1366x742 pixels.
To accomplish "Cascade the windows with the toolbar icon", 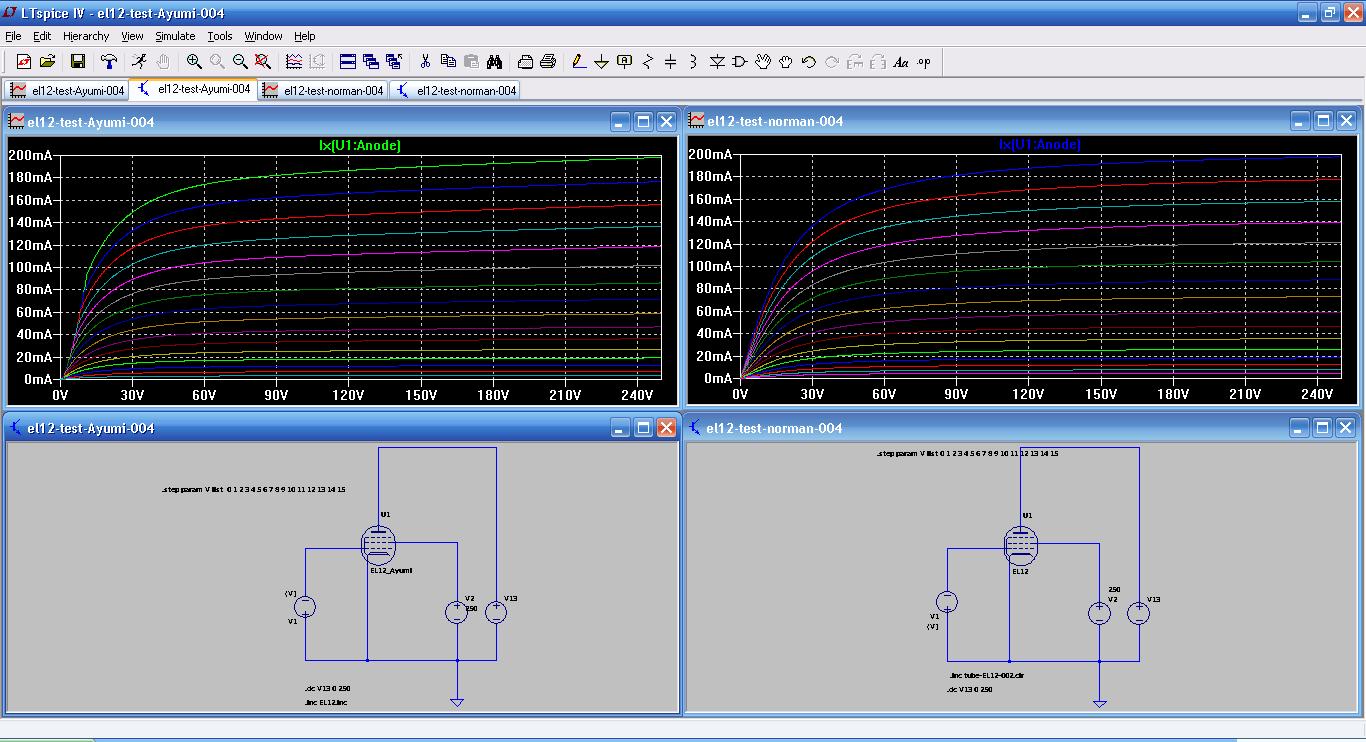I will (x=371, y=62).
